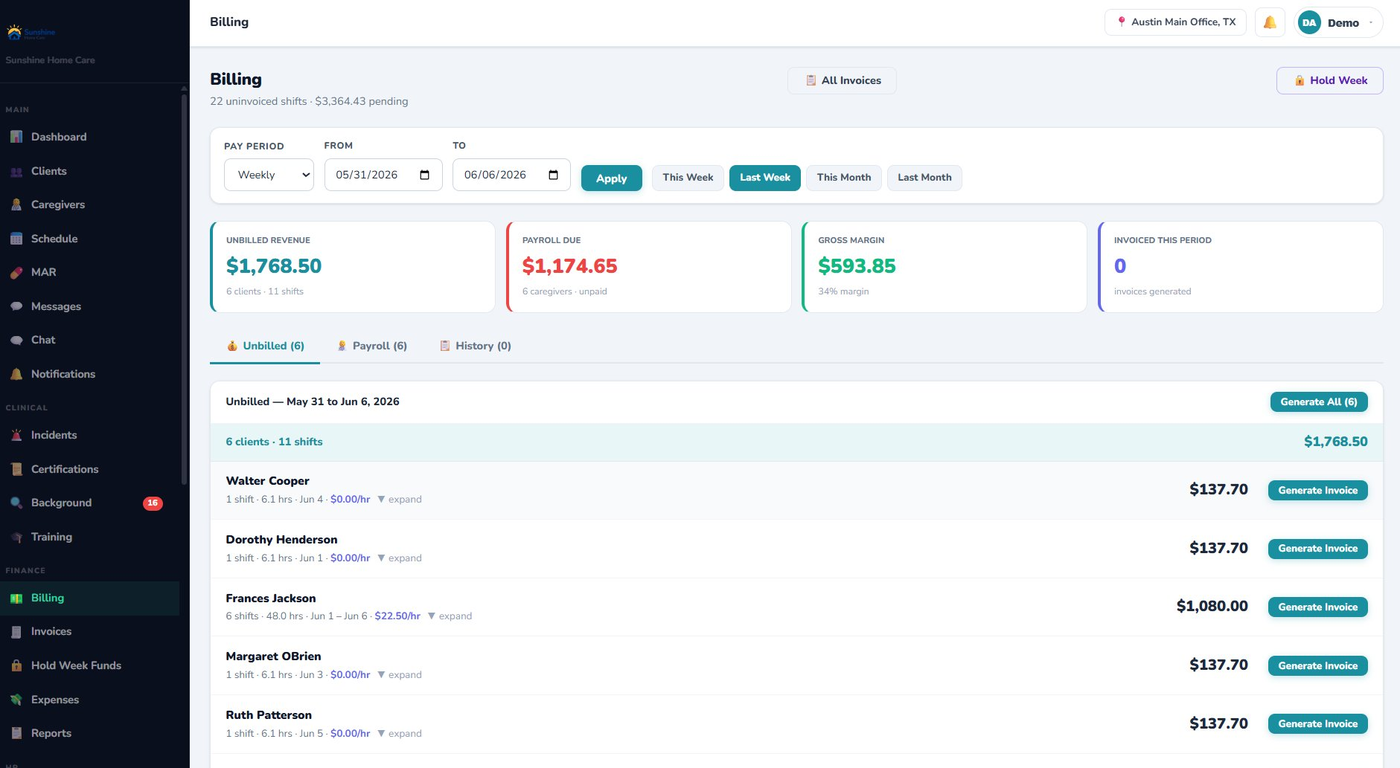Click the Expenses money icon

coord(16,700)
